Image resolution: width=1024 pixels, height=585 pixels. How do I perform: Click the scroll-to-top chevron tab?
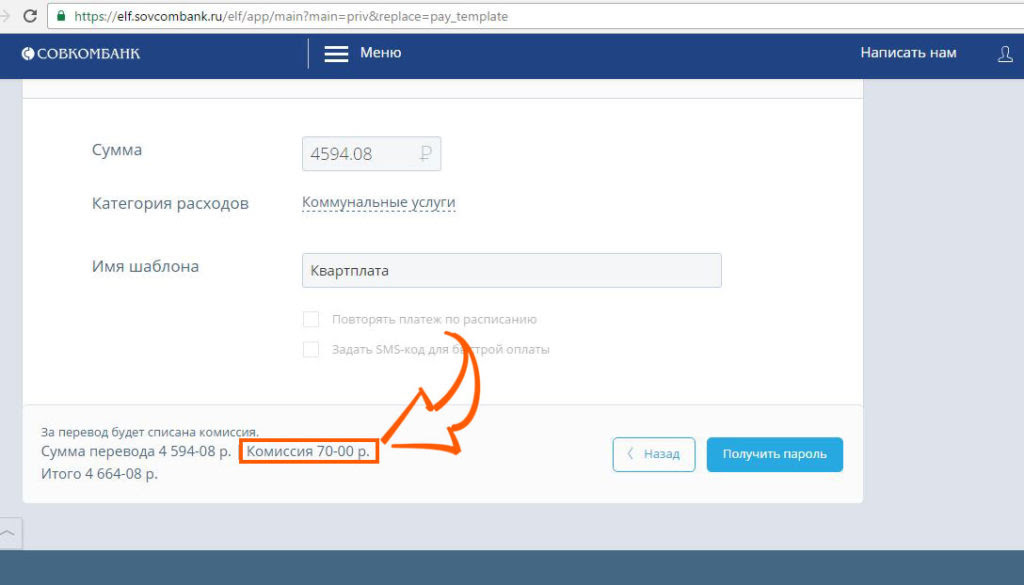coord(8,533)
